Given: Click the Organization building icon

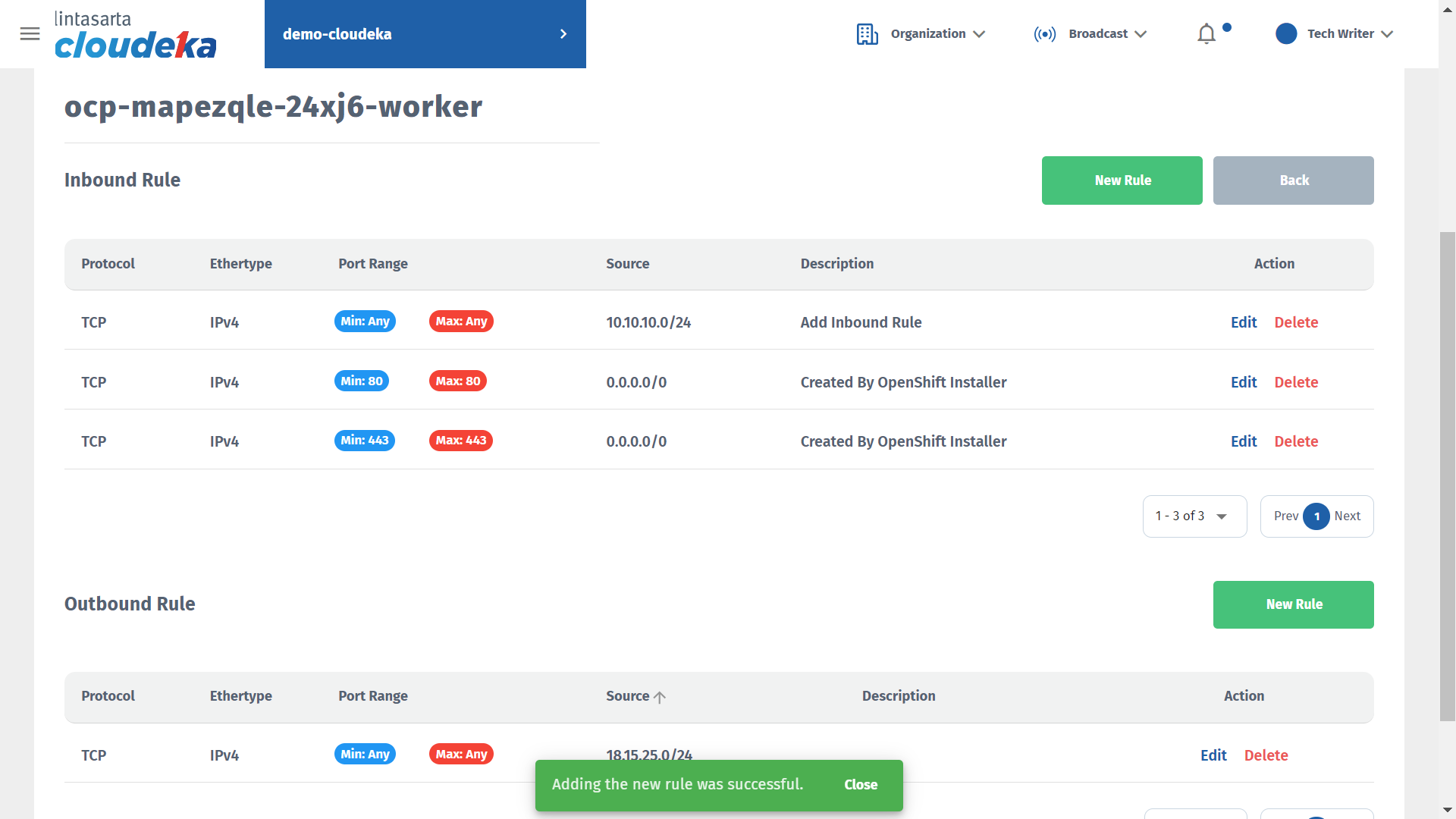Looking at the screenshot, I should pyautogui.click(x=867, y=34).
